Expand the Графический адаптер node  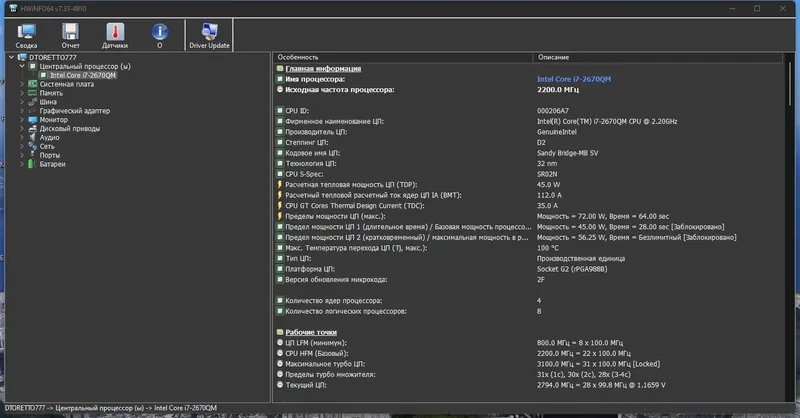pyautogui.click(x=22, y=111)
